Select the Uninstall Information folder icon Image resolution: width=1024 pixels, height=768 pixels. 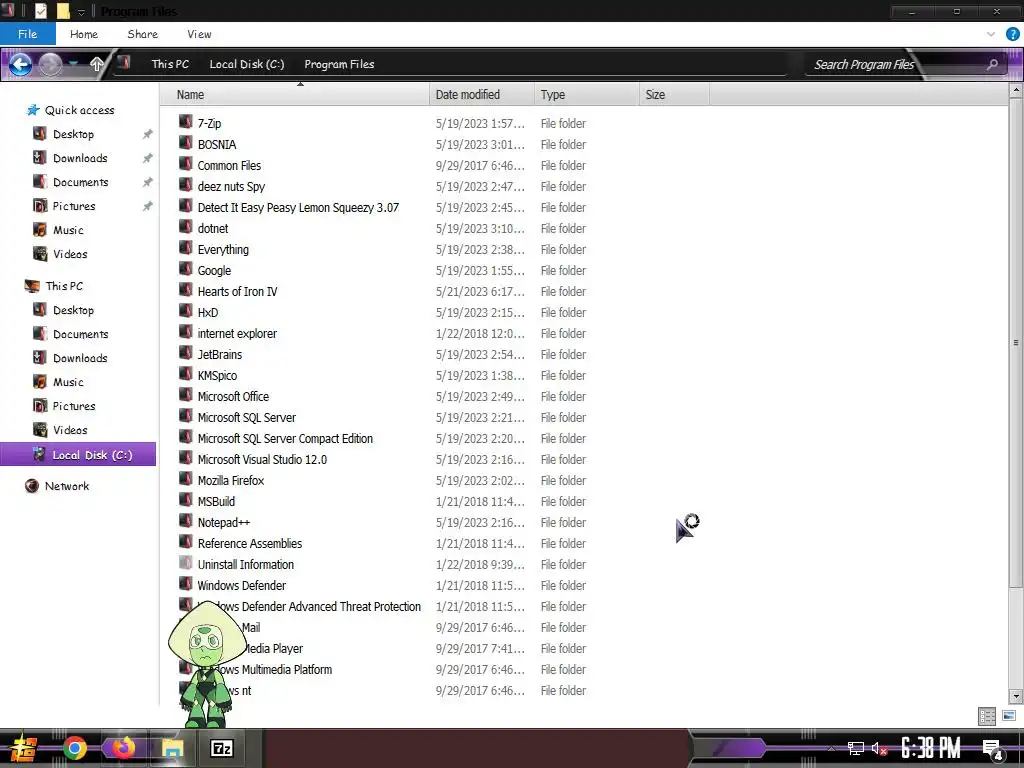185,563
